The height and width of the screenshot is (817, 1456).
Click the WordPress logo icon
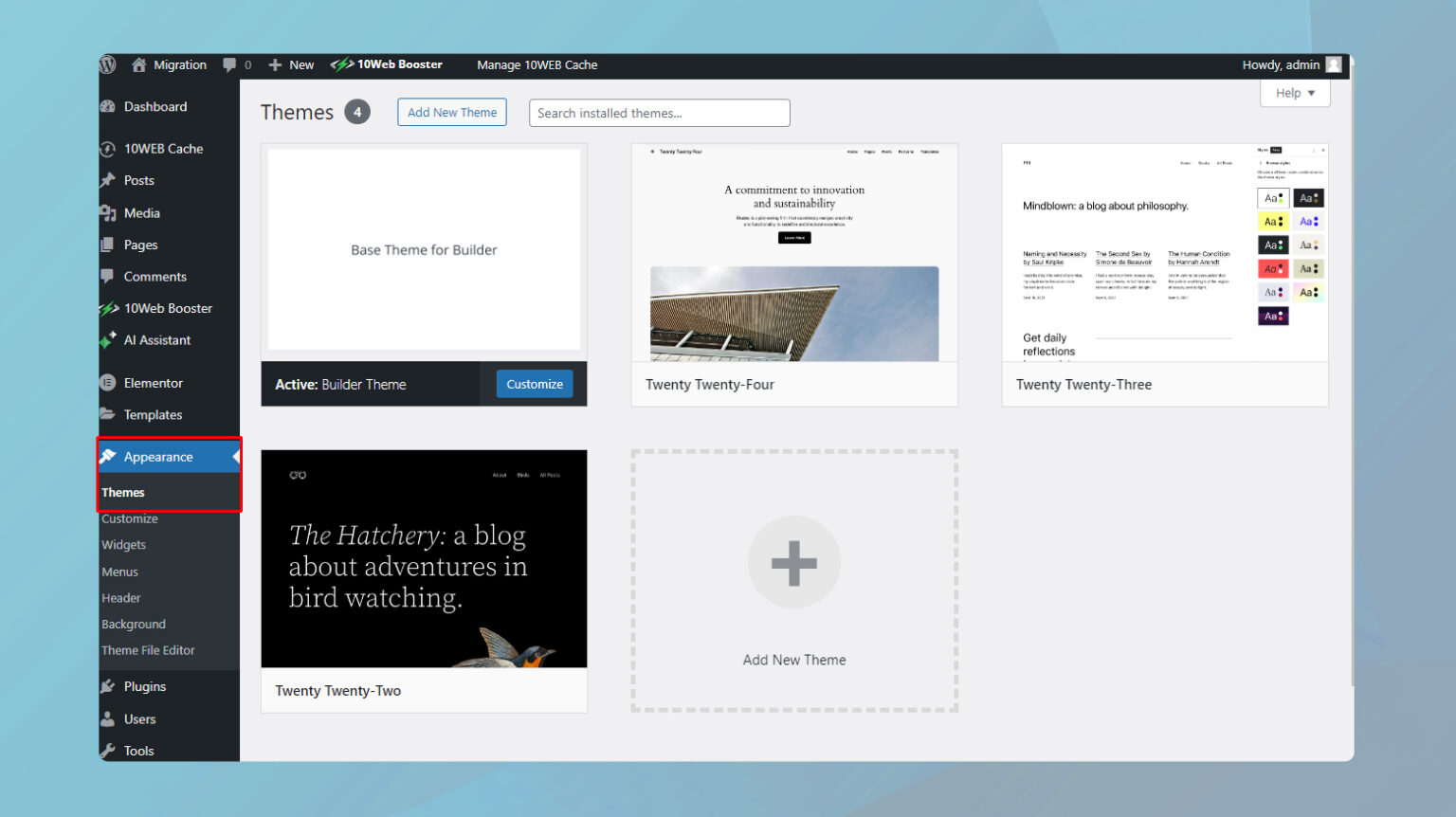(x=108, y=64)
